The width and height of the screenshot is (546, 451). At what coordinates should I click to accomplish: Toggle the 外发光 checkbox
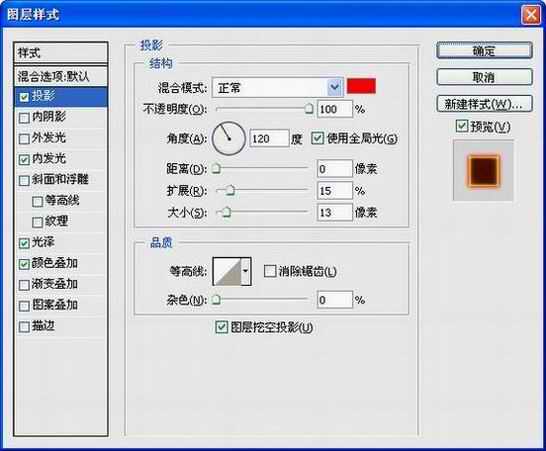(x=24, y=139)
